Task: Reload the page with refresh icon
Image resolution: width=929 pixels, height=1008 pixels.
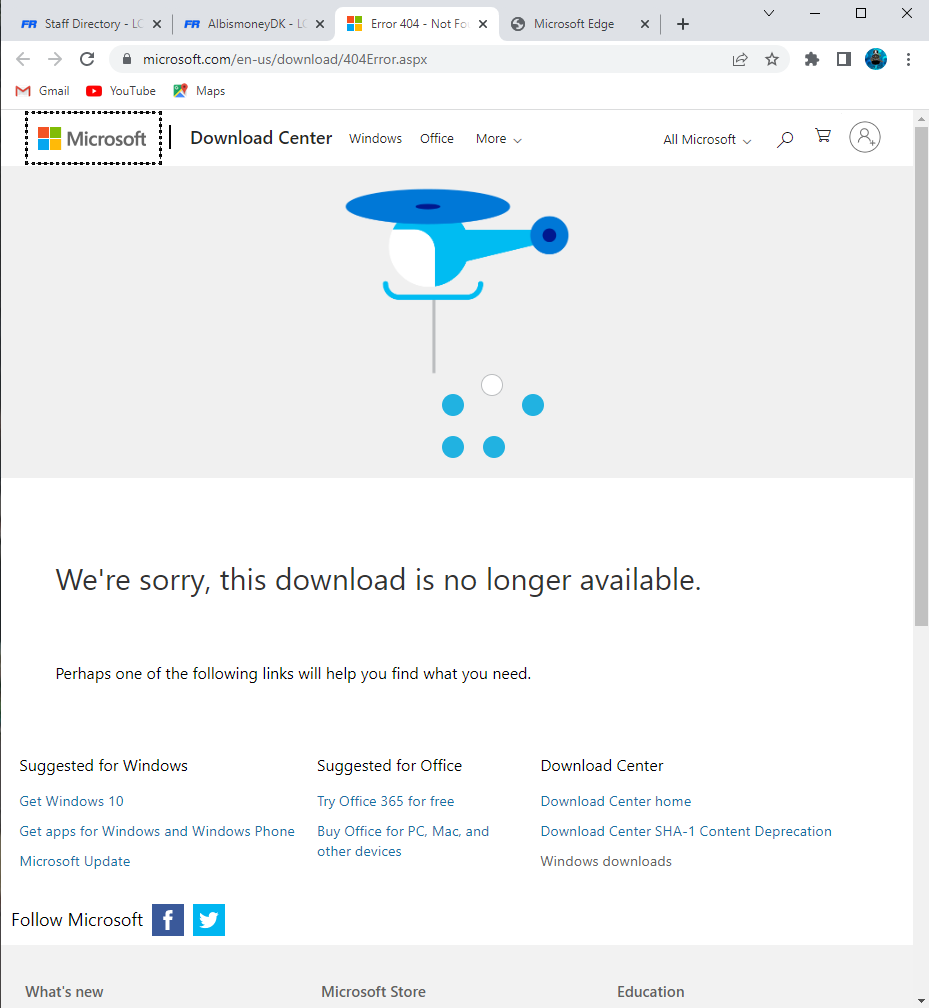Action: [87, 59]
